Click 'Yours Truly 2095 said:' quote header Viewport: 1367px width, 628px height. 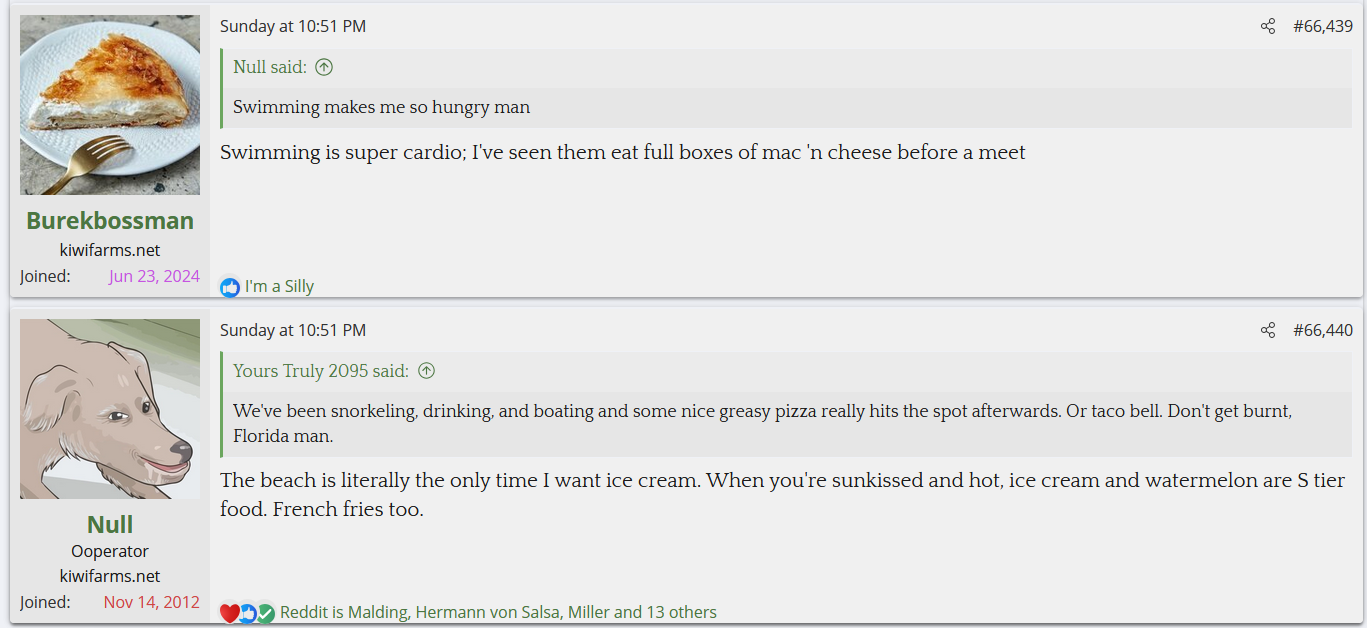[x=321, y=371]
